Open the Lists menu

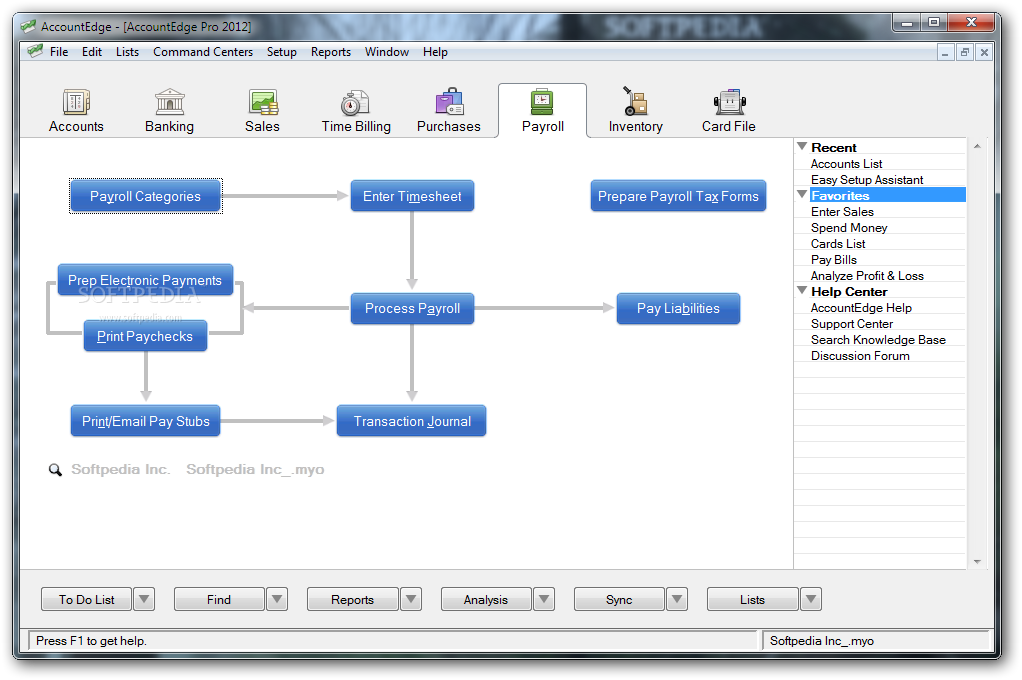127,52
